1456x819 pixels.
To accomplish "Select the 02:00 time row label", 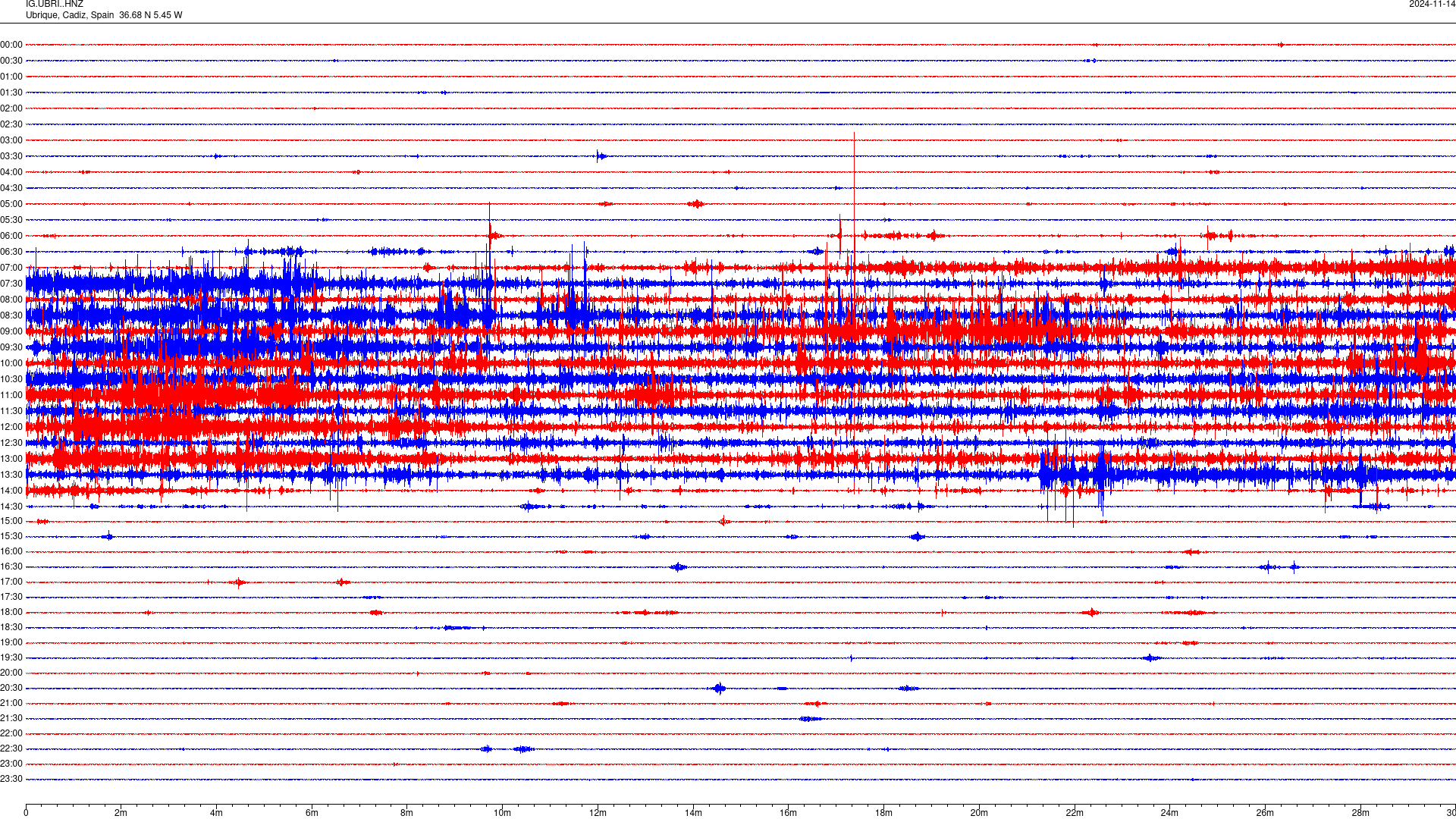I will coord(11,108).
